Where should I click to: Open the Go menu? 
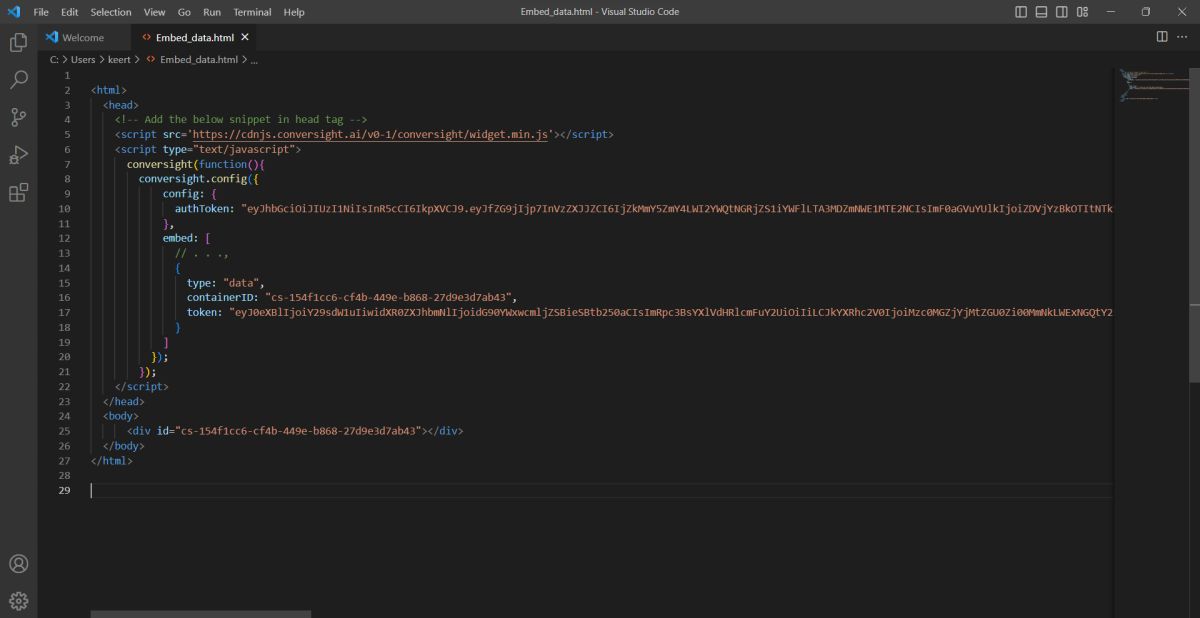(x=184, y=12)
